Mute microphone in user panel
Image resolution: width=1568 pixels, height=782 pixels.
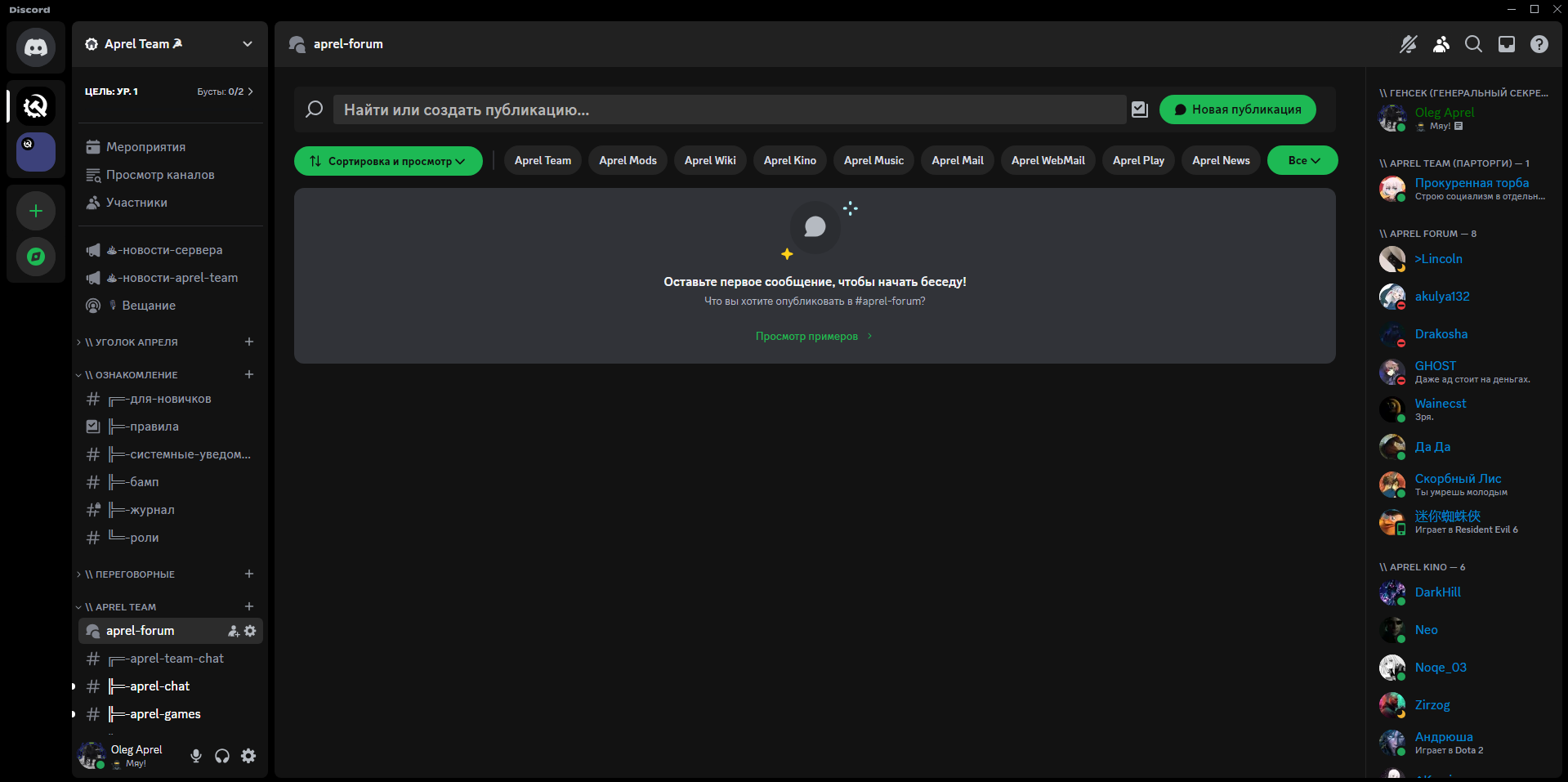click(x=196, y=756)
